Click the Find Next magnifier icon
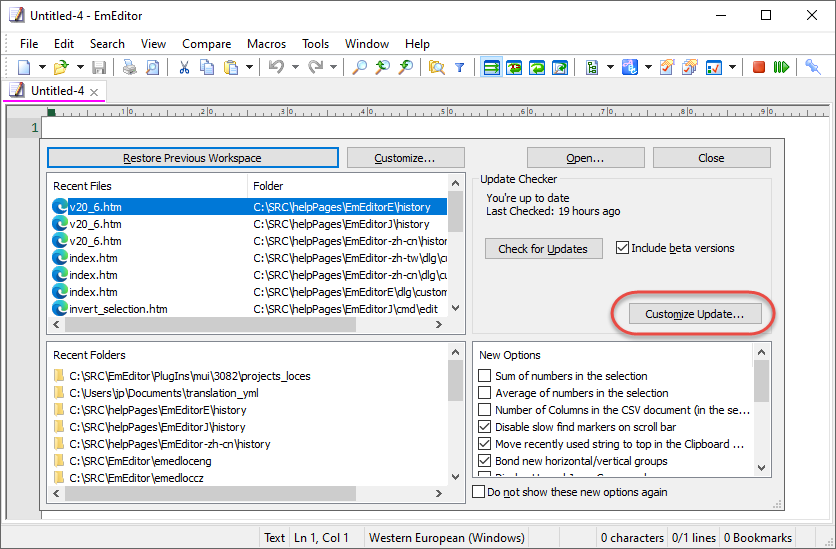 pyautogui.click(x=383, y=68)
